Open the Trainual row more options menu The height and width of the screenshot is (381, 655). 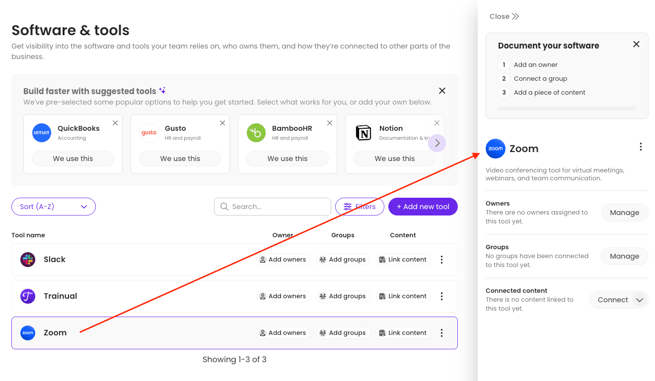pos(442,296)
